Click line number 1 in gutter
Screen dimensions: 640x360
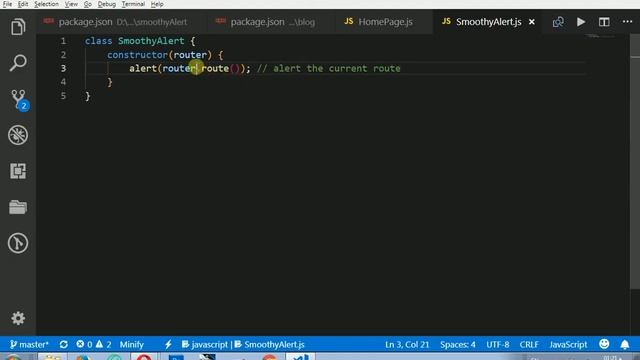coord(63,41)
